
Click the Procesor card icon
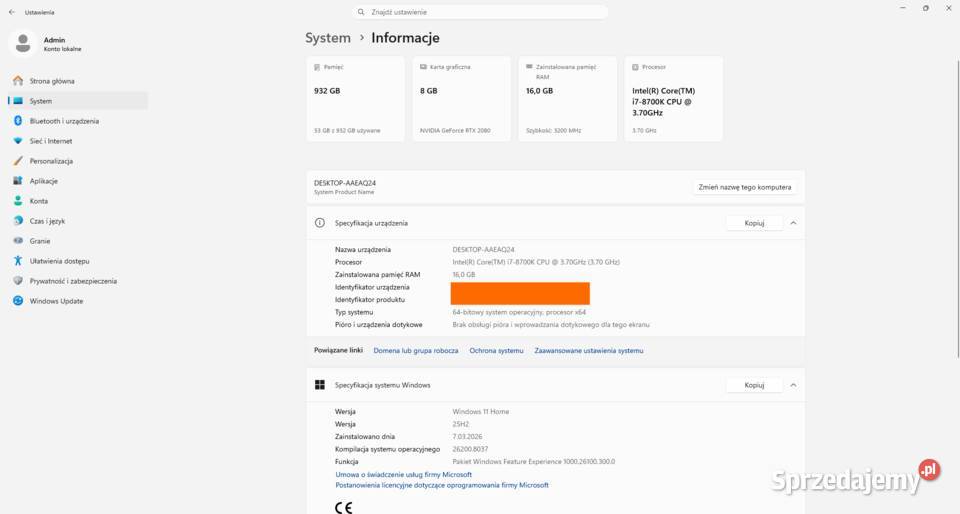[x=635, y=67]
